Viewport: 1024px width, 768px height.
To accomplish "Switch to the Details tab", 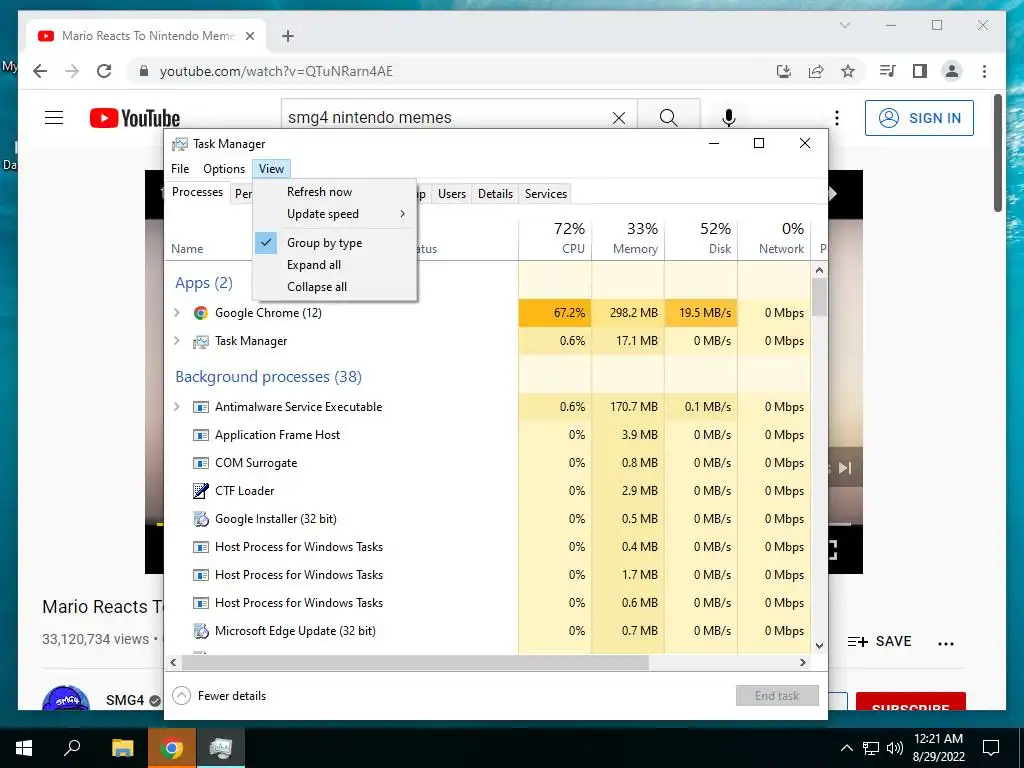I will click(495, 193).
